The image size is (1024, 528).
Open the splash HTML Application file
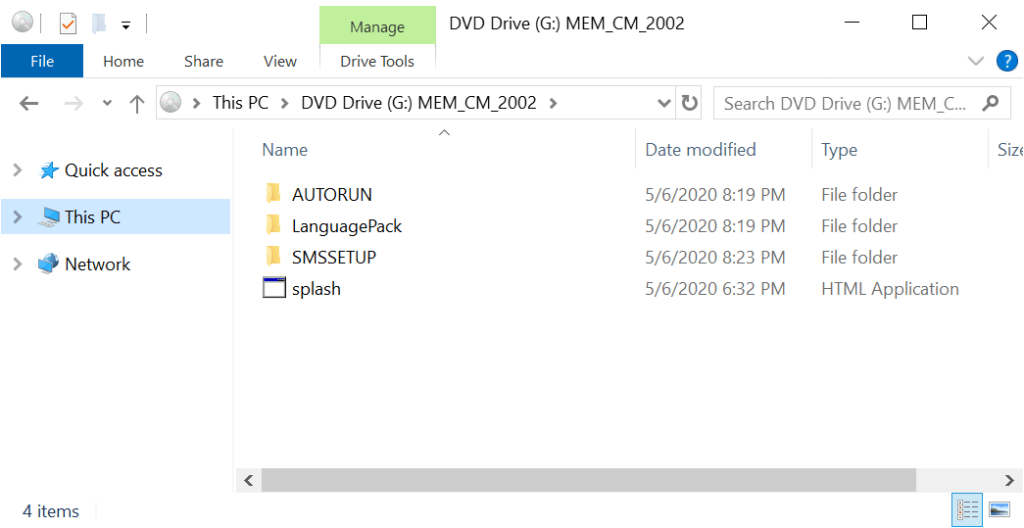tap(316, 289)
